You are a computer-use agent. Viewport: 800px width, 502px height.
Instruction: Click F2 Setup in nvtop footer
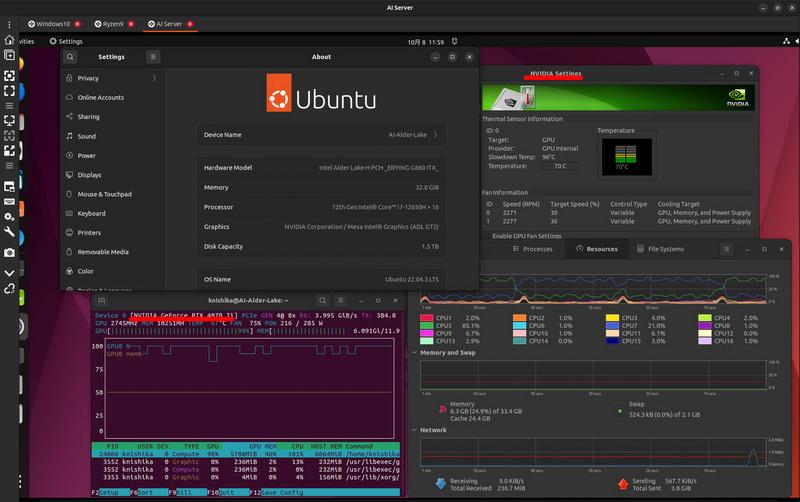(x=105, y=493)
